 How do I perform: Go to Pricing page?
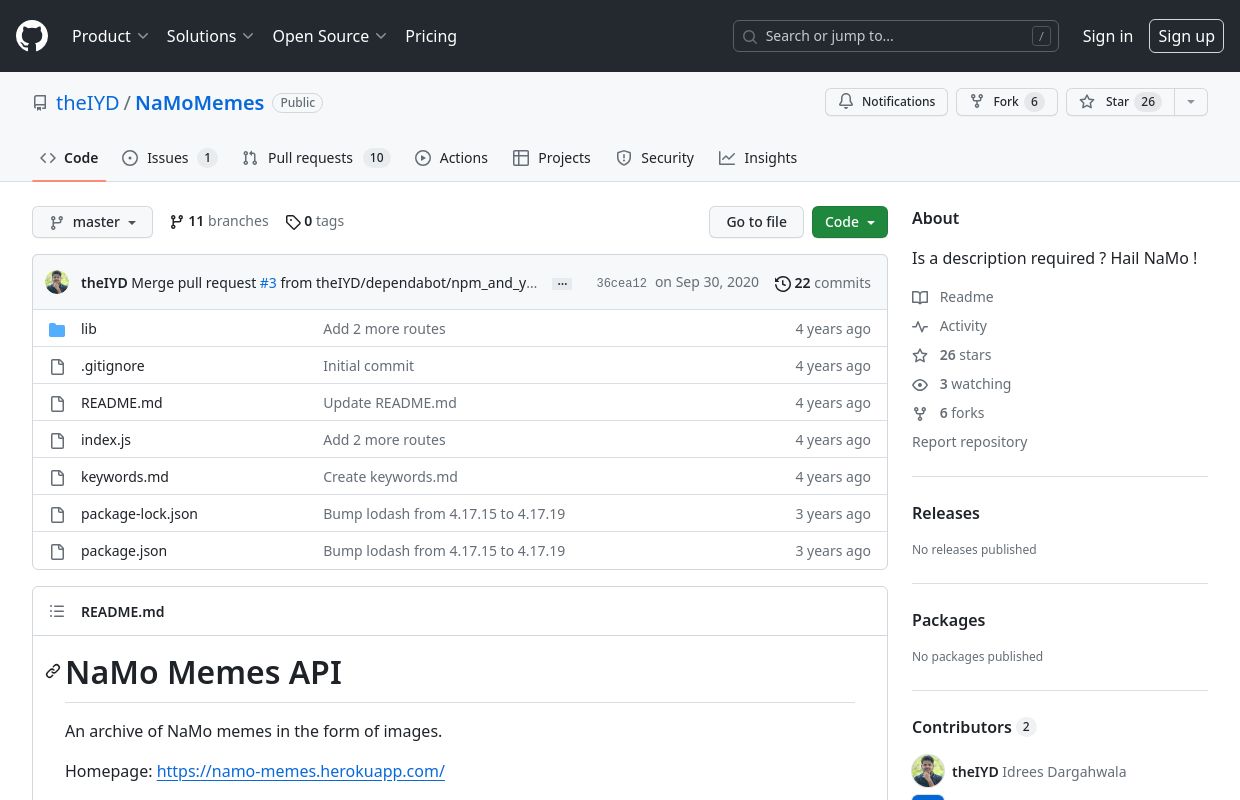[431, 36]
